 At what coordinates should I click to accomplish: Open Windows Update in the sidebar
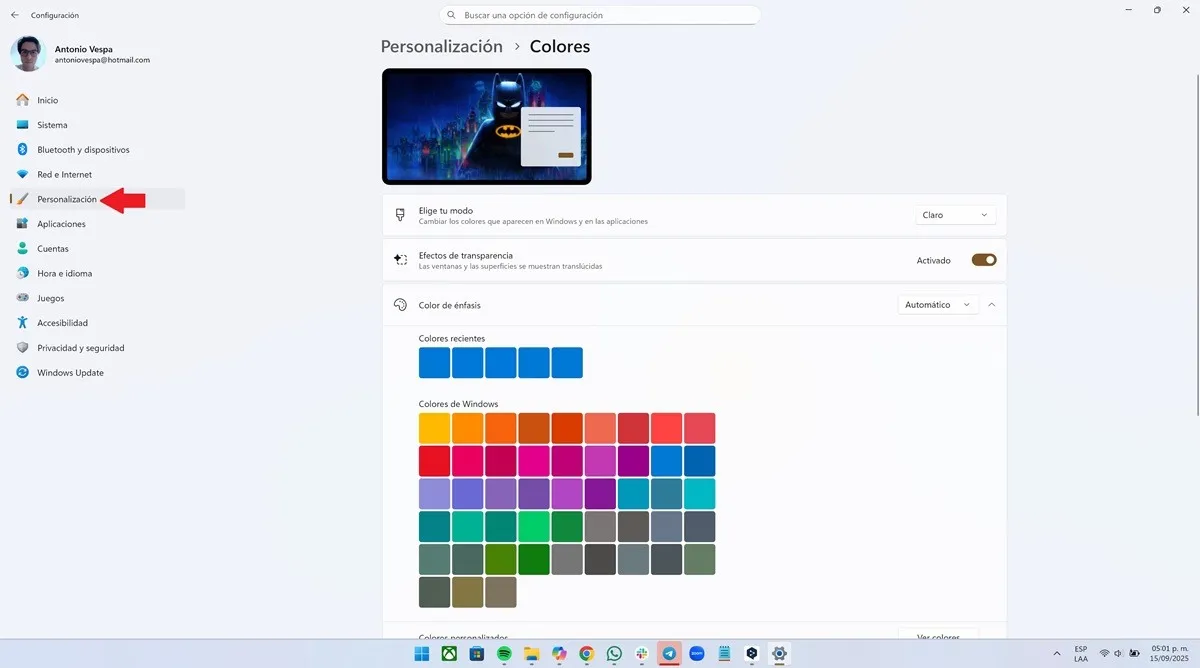(95, 373)
